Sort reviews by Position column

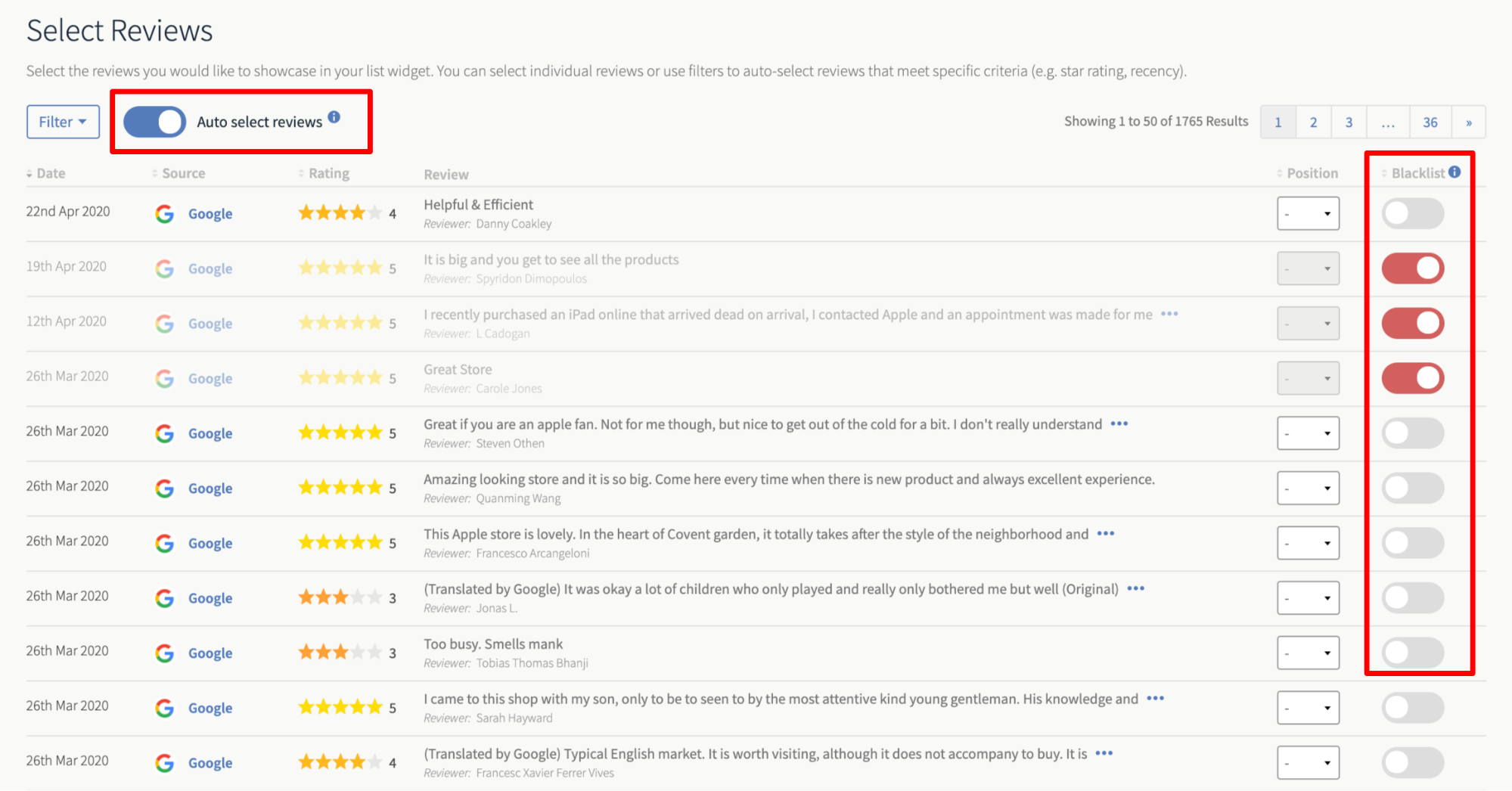pyautogui.click(x=1307, y=173)
